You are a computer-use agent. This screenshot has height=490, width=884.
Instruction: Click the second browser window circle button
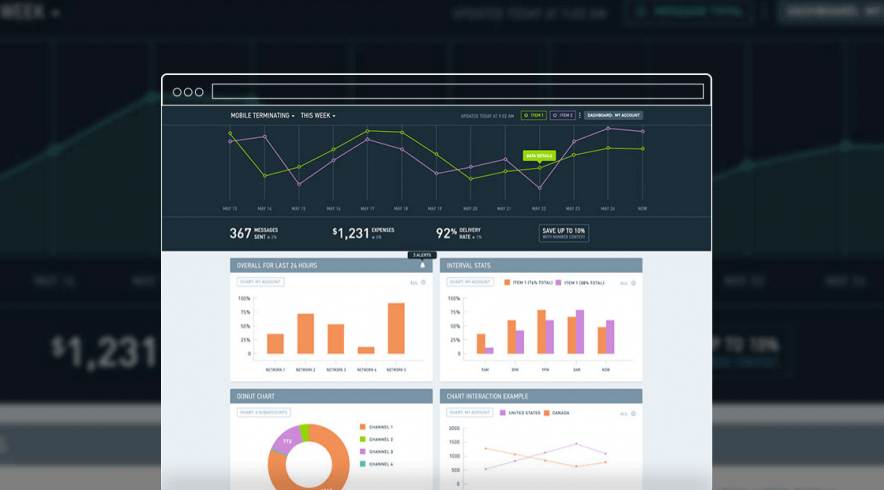[188, 92]
